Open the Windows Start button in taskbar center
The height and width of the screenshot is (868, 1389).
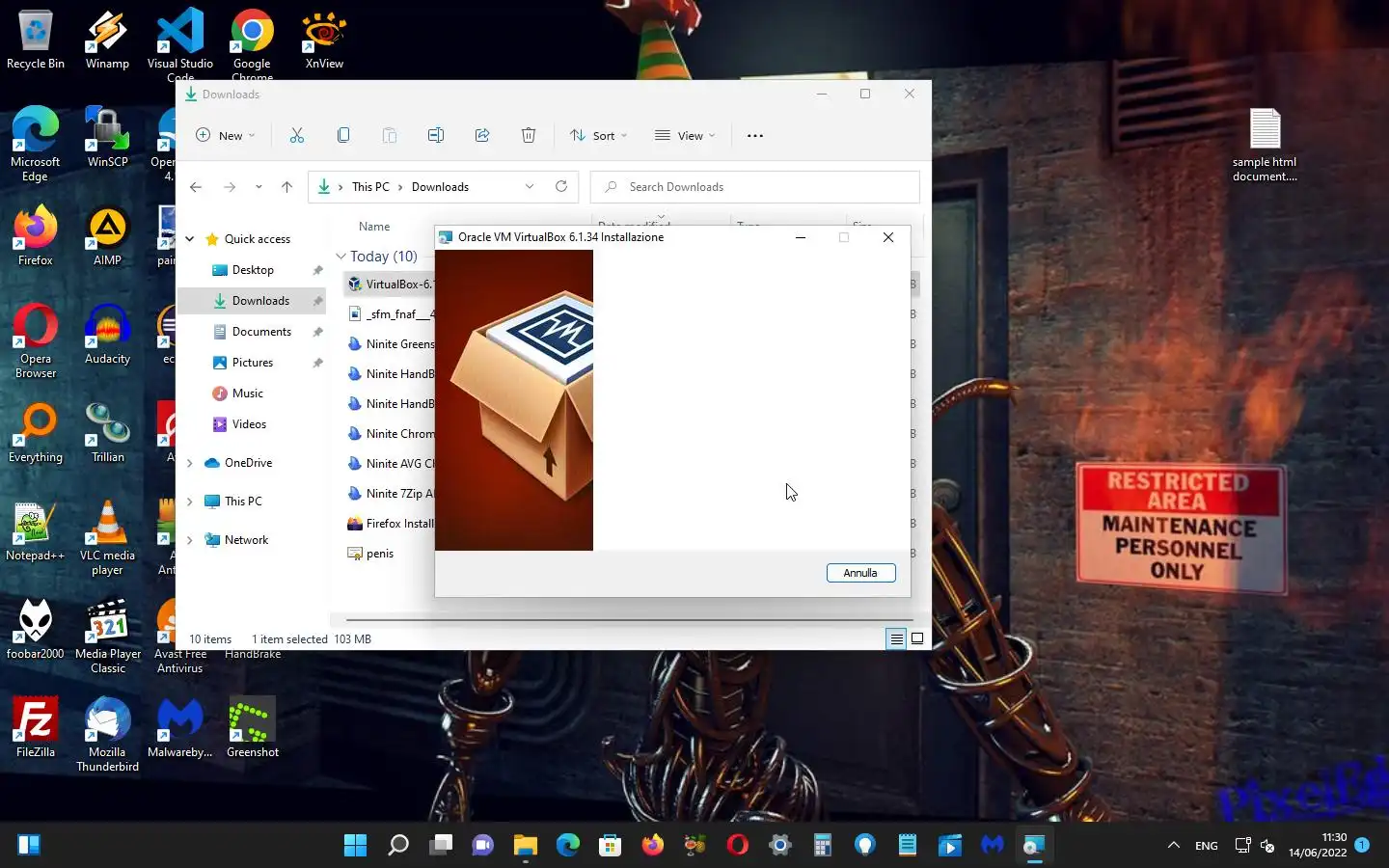[x=355, y=846]
